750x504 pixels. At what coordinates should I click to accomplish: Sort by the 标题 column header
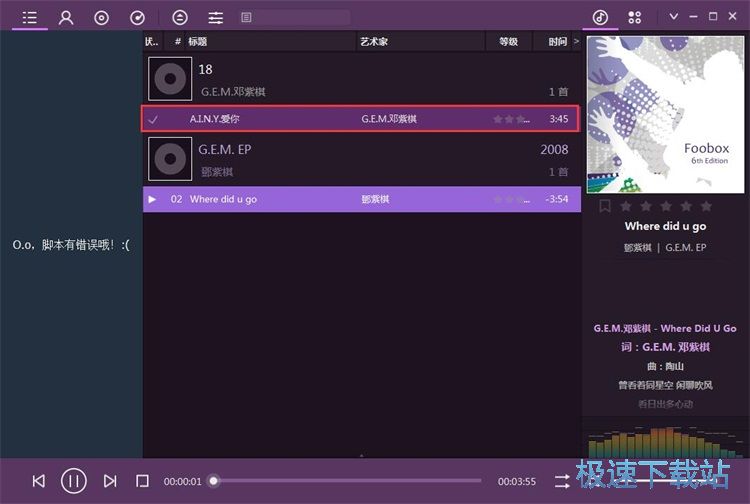pyautogui.click(x=271, y=42)
